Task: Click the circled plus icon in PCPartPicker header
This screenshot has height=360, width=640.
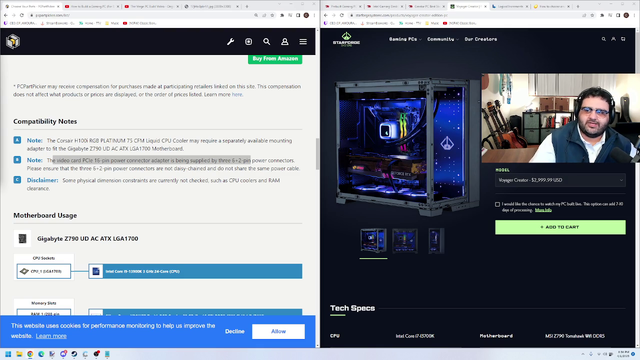Action: (x=249, y=42)
